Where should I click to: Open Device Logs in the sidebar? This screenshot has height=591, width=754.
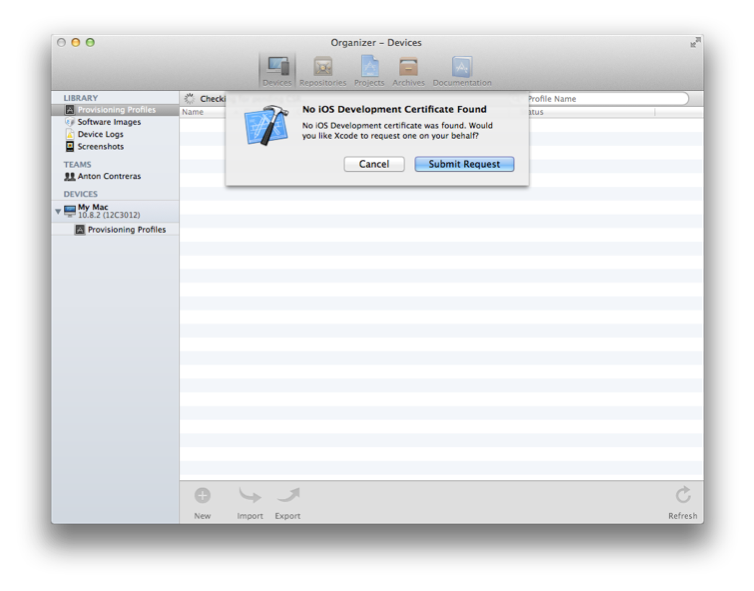[100, 134]
